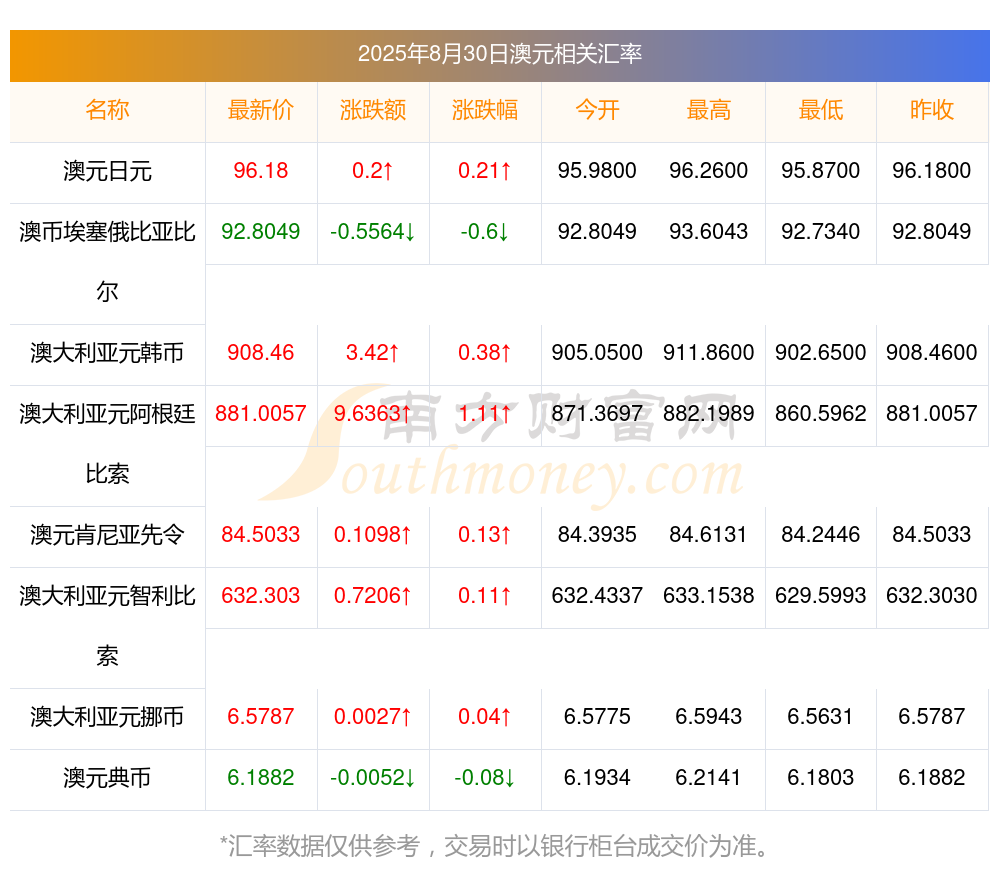Click low value 95.8700
The image size is (1000, 877).
(821, 171)
